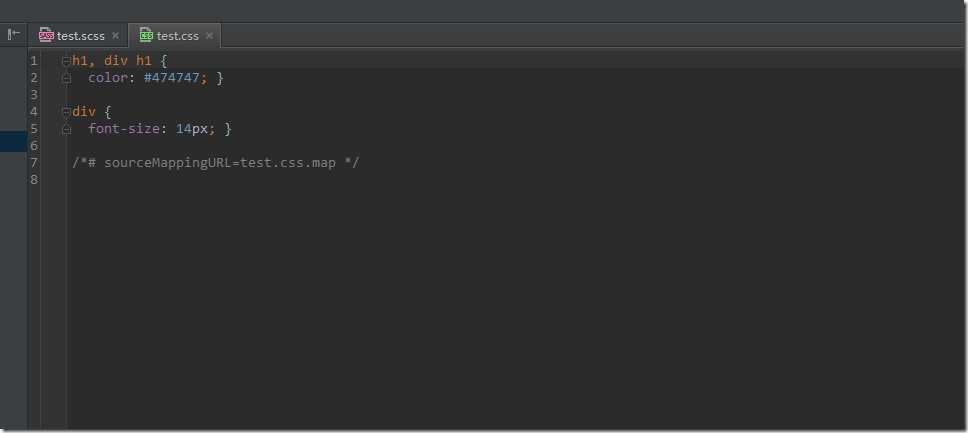Click the #474747 color value
The width and height of the screenshot is (968, 433).
[x=172, y=78]
